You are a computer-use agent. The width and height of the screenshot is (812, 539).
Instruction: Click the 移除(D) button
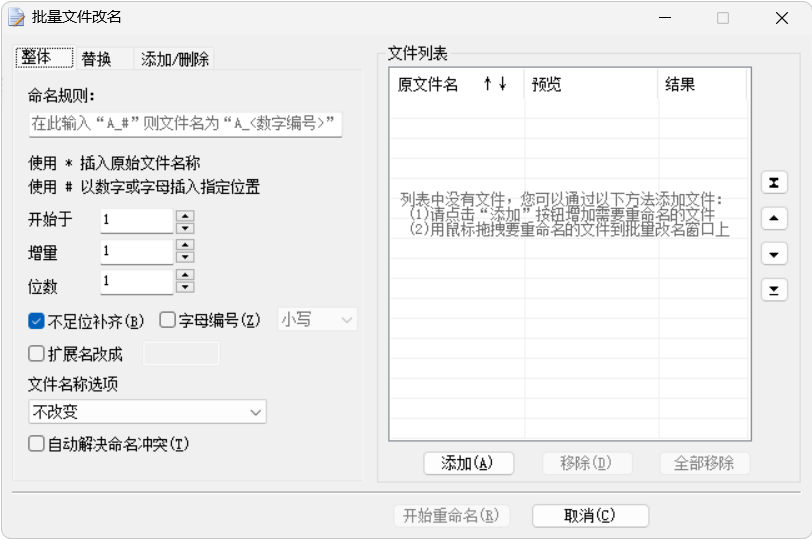click(587, 463)
